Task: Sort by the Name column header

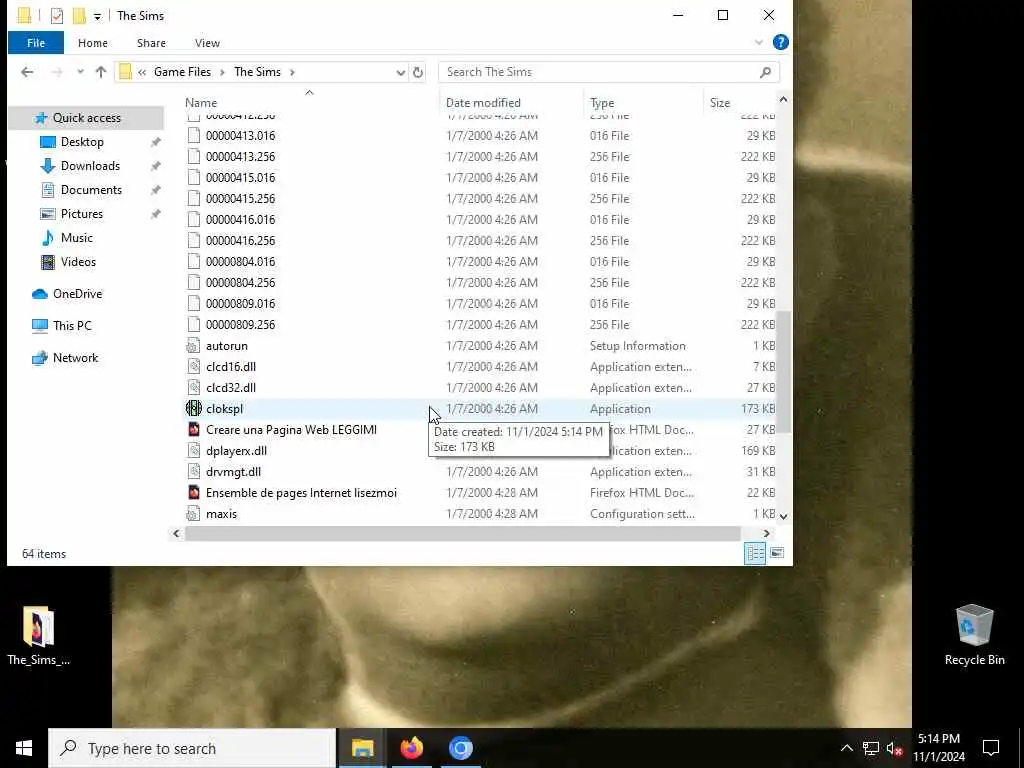Action: [200, 103]
